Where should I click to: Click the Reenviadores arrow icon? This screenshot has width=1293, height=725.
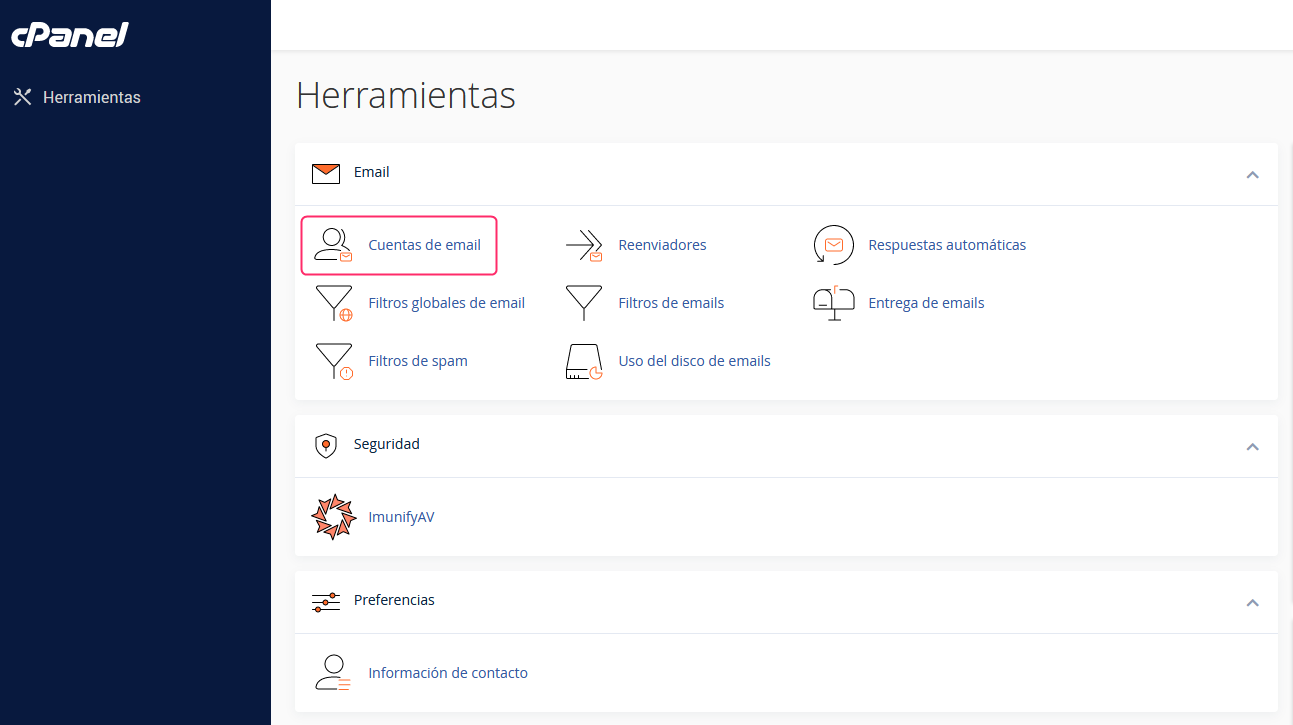(x=584, y=245)
